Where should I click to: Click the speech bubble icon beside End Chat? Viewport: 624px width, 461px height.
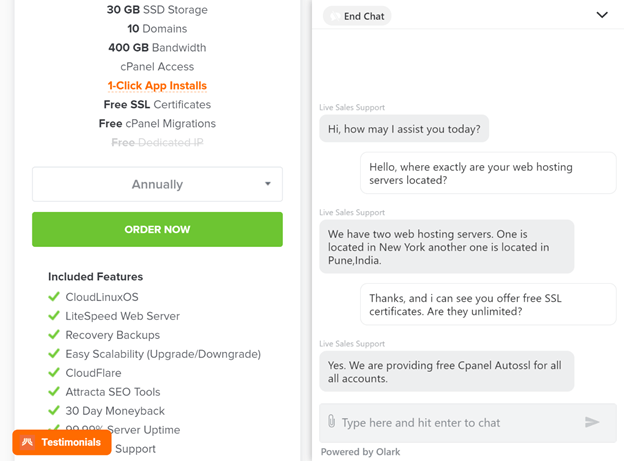click(x=335, y=16)
